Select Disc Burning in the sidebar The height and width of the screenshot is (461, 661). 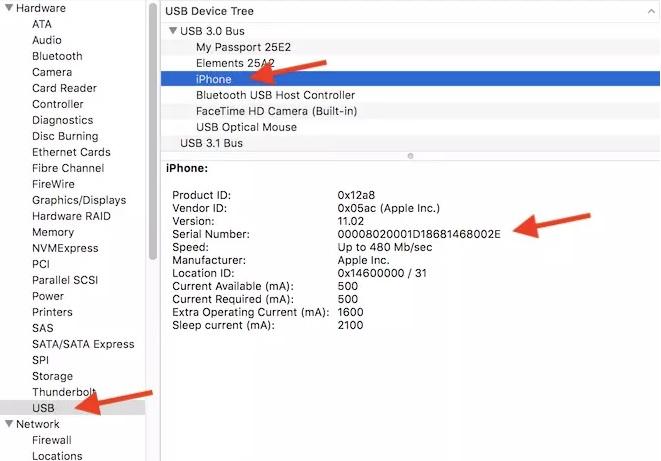65,136
